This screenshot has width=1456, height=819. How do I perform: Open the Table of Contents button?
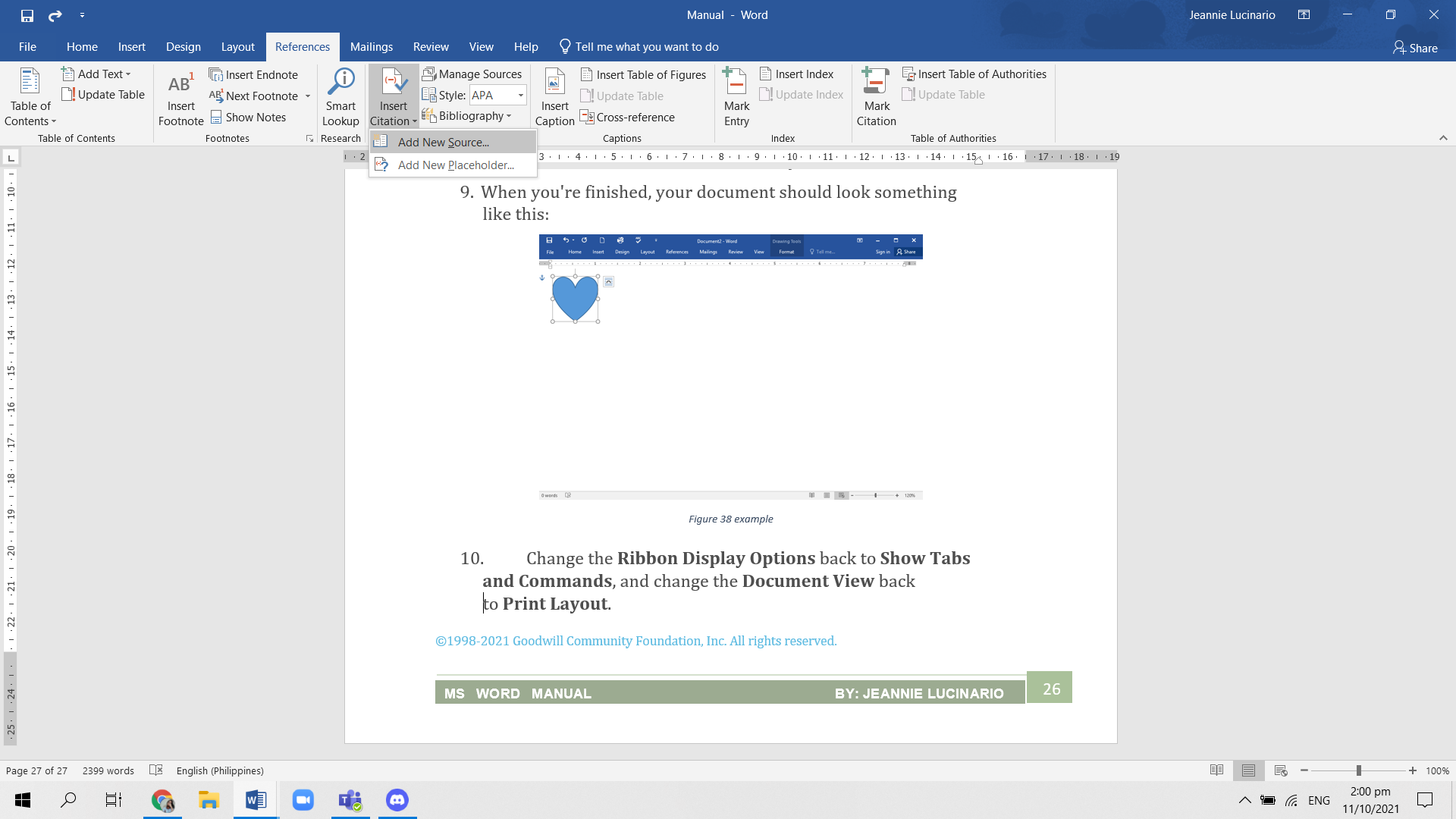(x=30, y=97)
